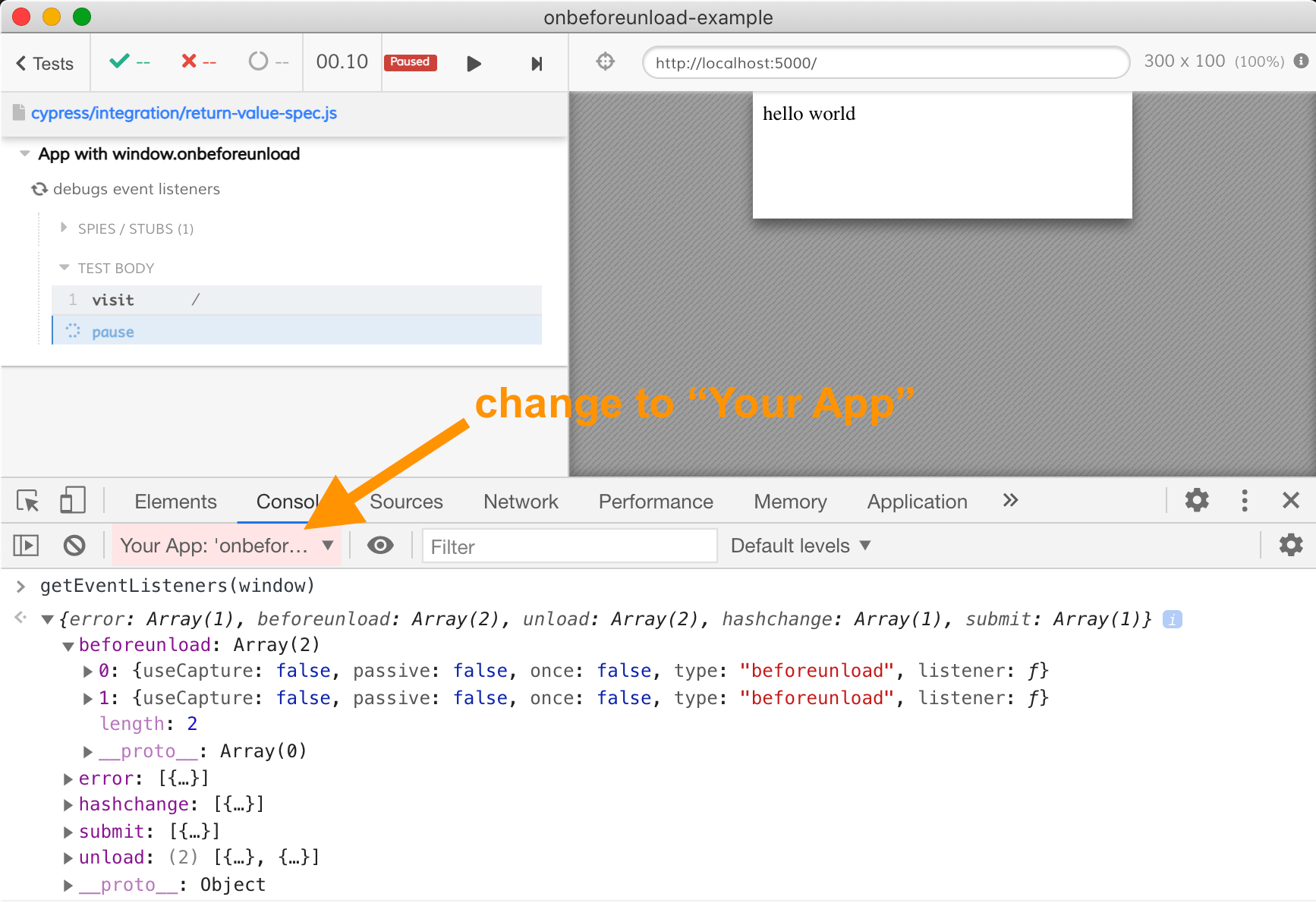
Task: Expand the Array(0) __proto__ entry
Action: 88,752
